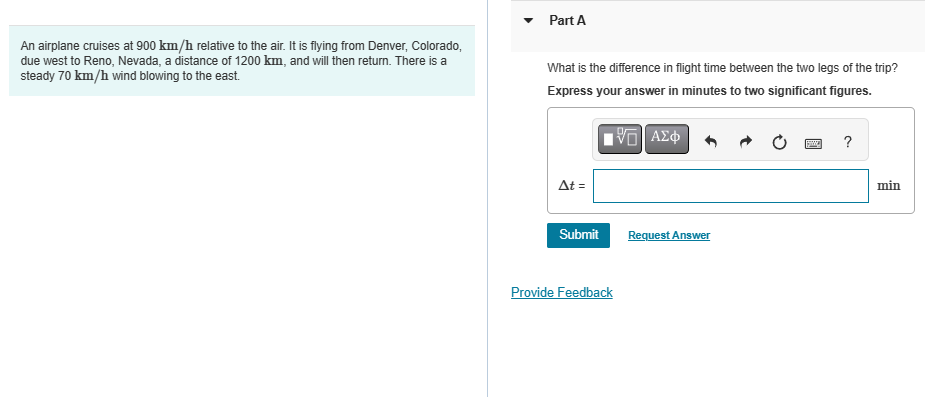The height and width of the screenshot is (397, 925).
Task: Open the Greek symbols ΑΣΦ palette
Action: [667, 139]
